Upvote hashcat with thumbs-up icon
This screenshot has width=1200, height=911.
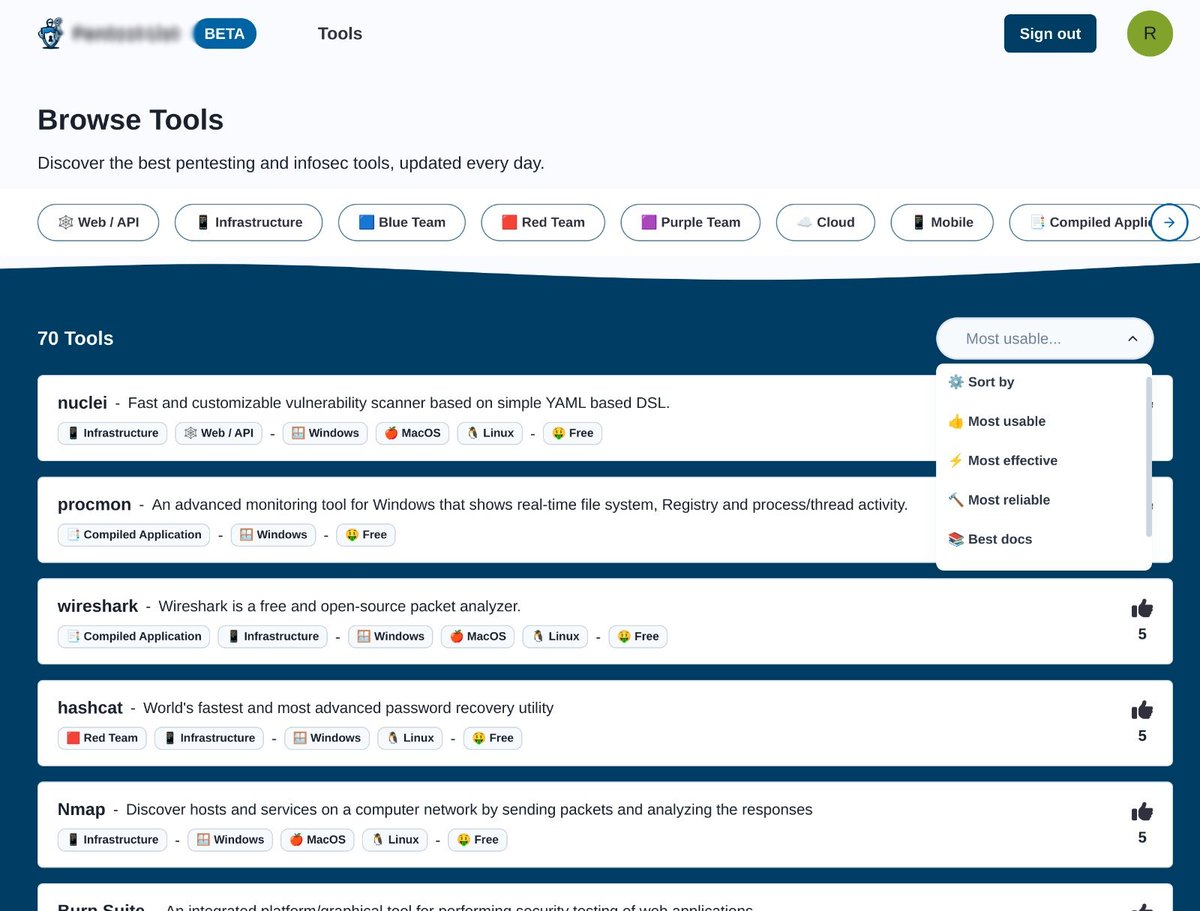click(x=1142, y=710)
